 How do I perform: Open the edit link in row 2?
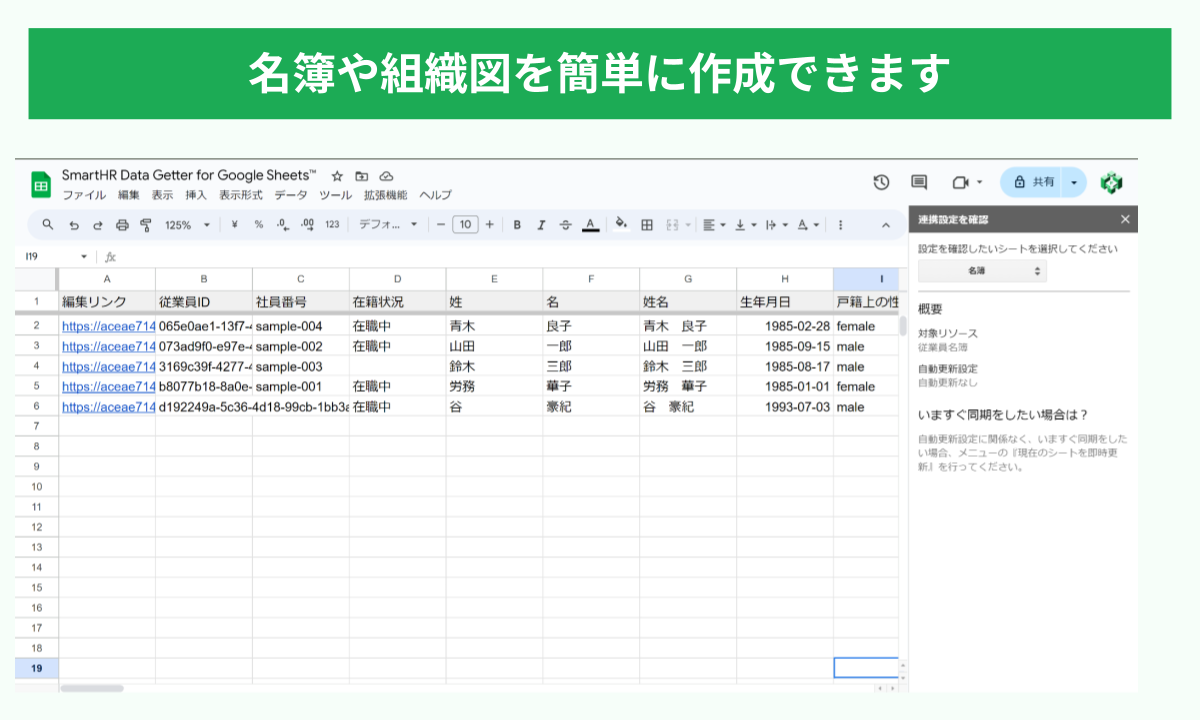108,326
